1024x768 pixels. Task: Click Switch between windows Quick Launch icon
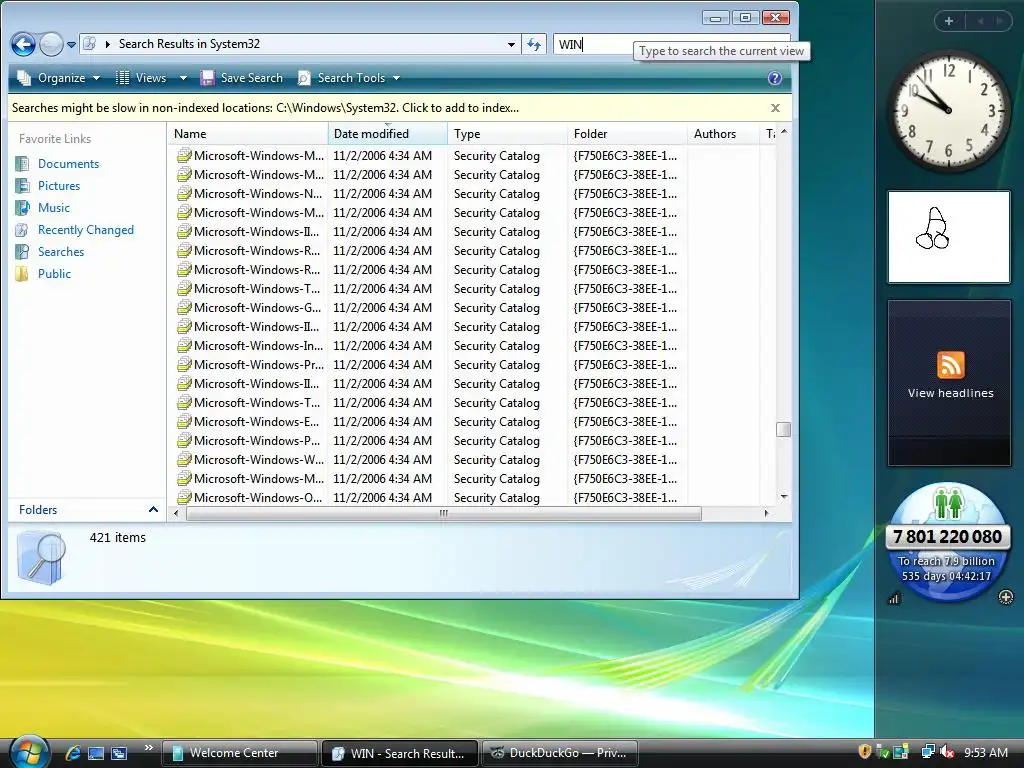point(119,753)
